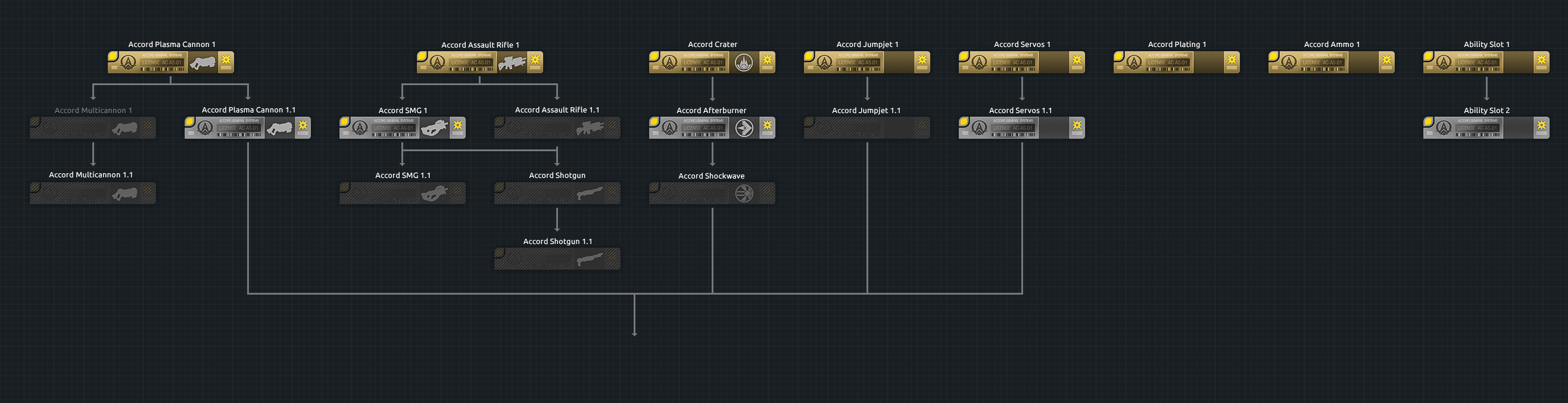This screenshot has width=1568, height=403.
Task: Click the yellow corner tag on Accord SMG 1
Action: pyautogui.click(x=345, y=122)
